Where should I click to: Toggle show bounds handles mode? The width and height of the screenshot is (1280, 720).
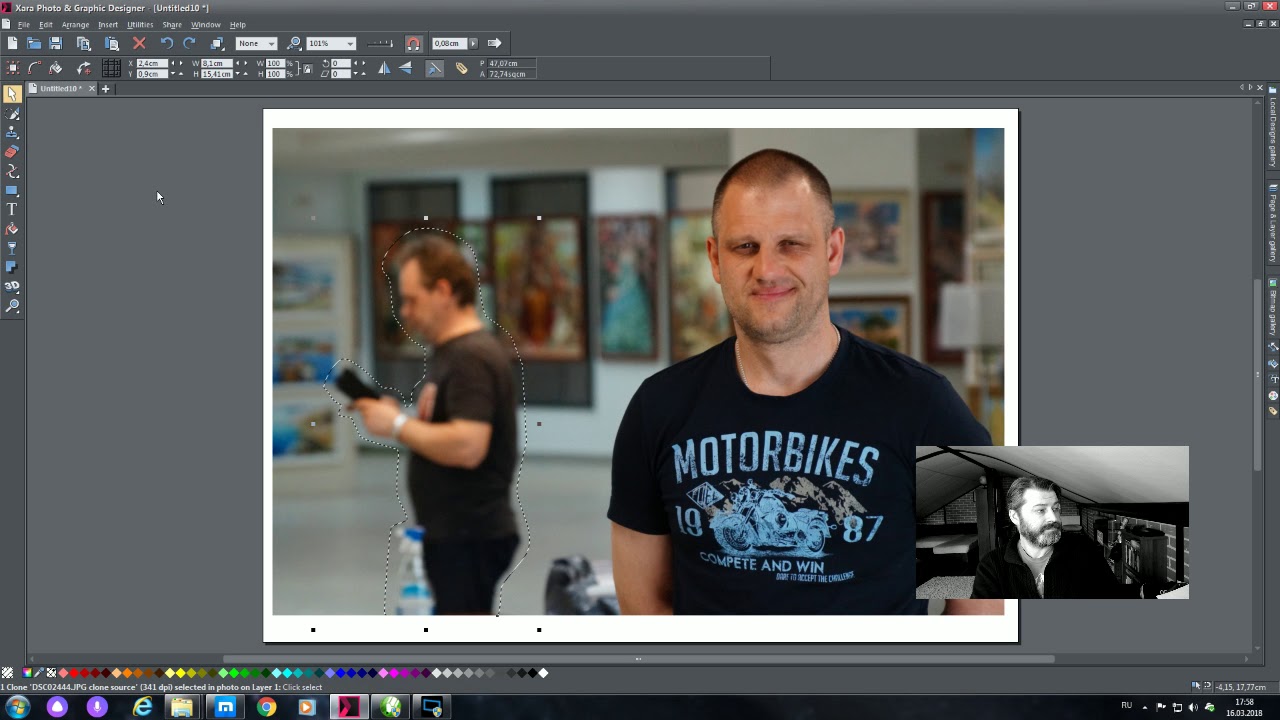pos(12,68)
